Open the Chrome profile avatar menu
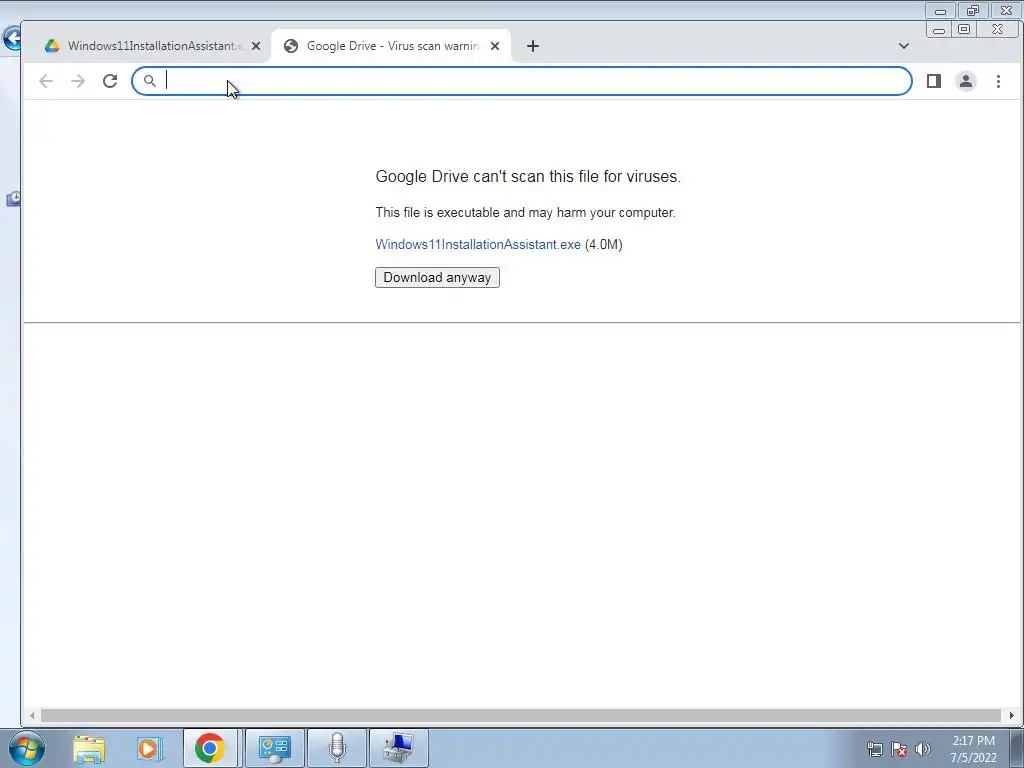 coord(966,81)
